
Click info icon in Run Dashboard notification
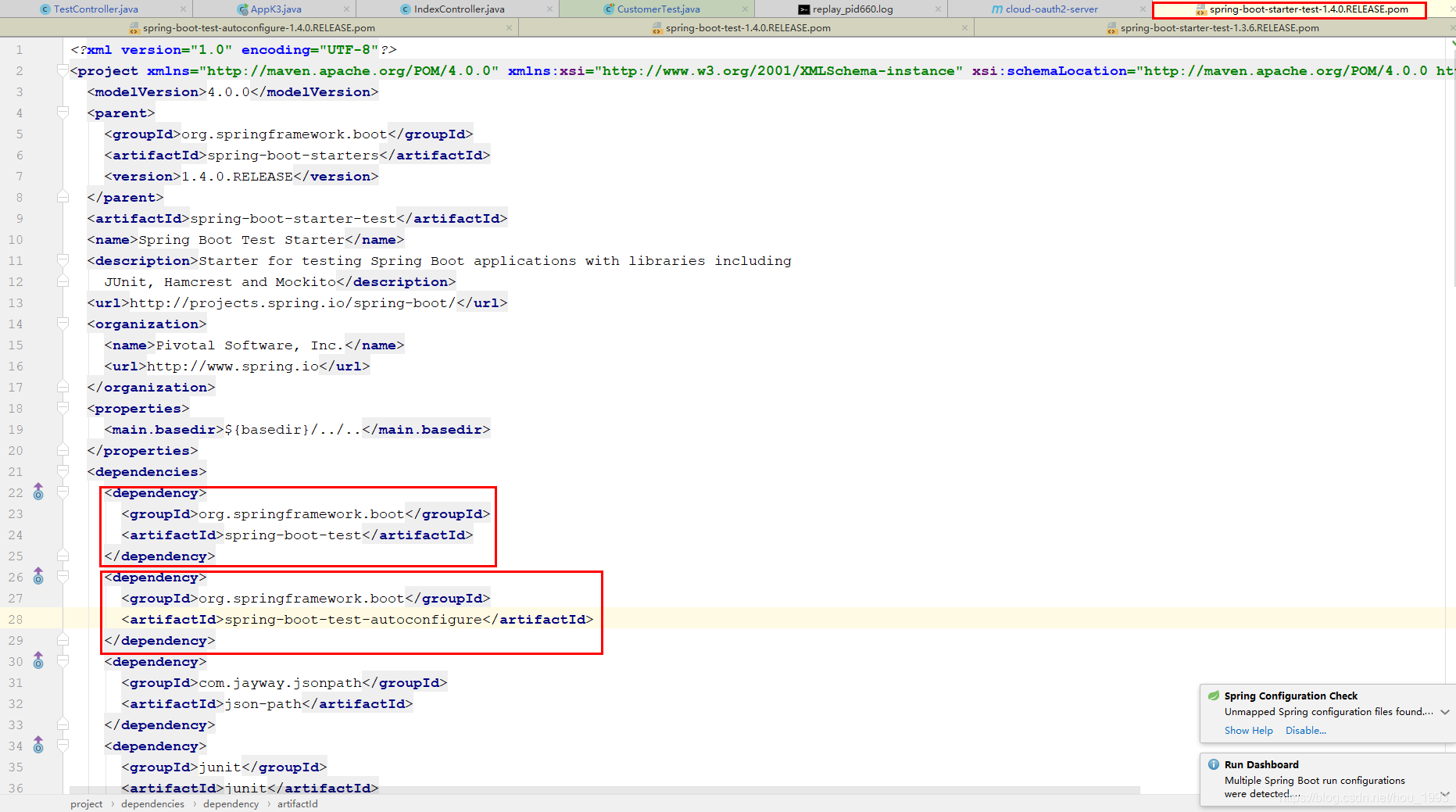[x=1214, y=764]
